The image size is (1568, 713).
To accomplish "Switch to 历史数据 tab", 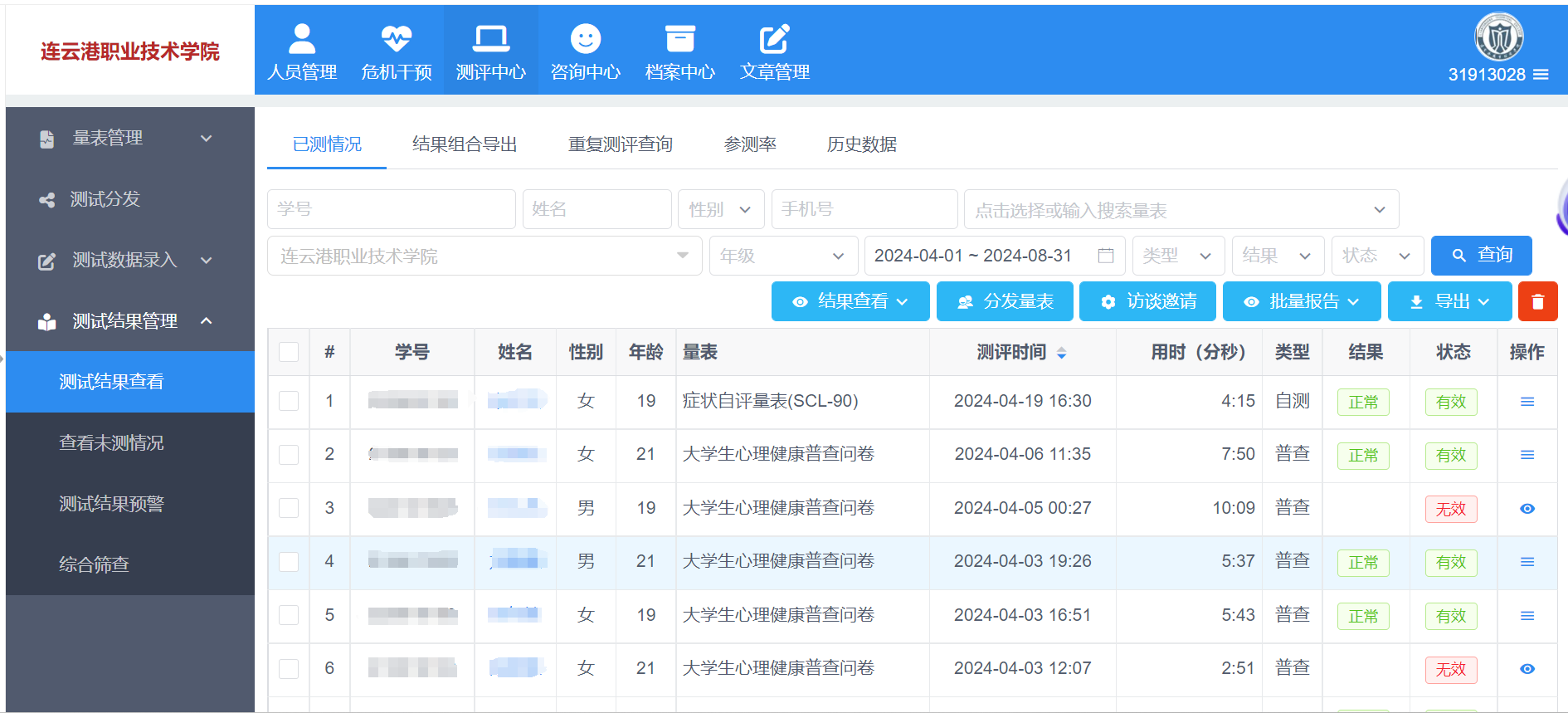I will [861, 144].
